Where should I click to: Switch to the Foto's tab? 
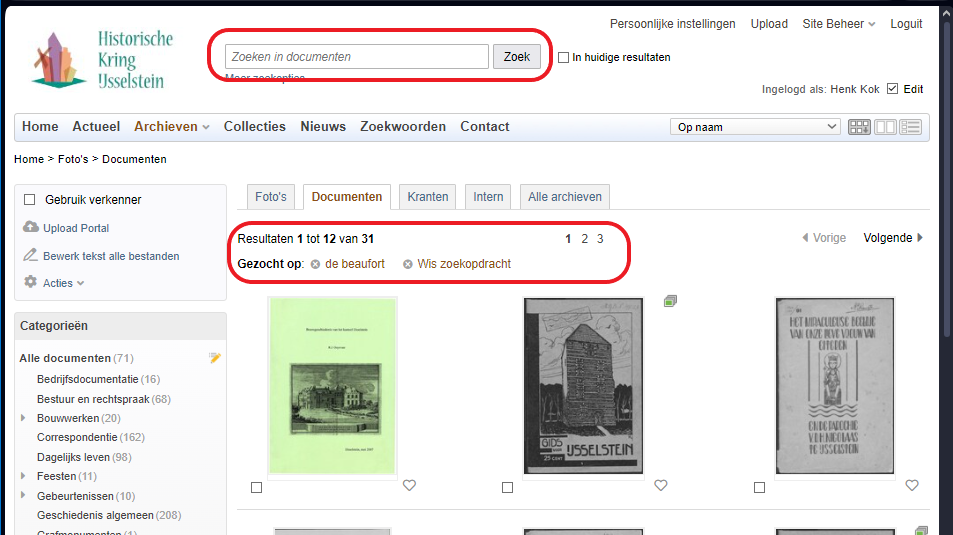point(270,197)
